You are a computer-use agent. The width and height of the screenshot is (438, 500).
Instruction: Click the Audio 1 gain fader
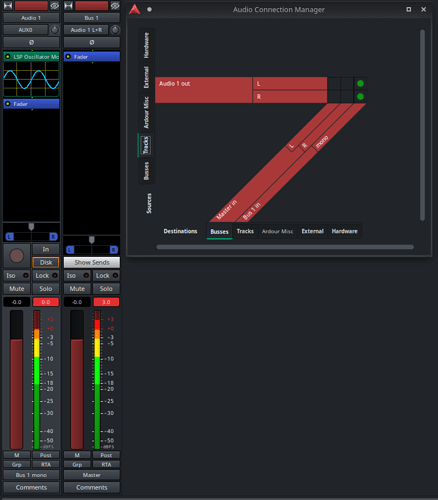[x=17, y=379]
